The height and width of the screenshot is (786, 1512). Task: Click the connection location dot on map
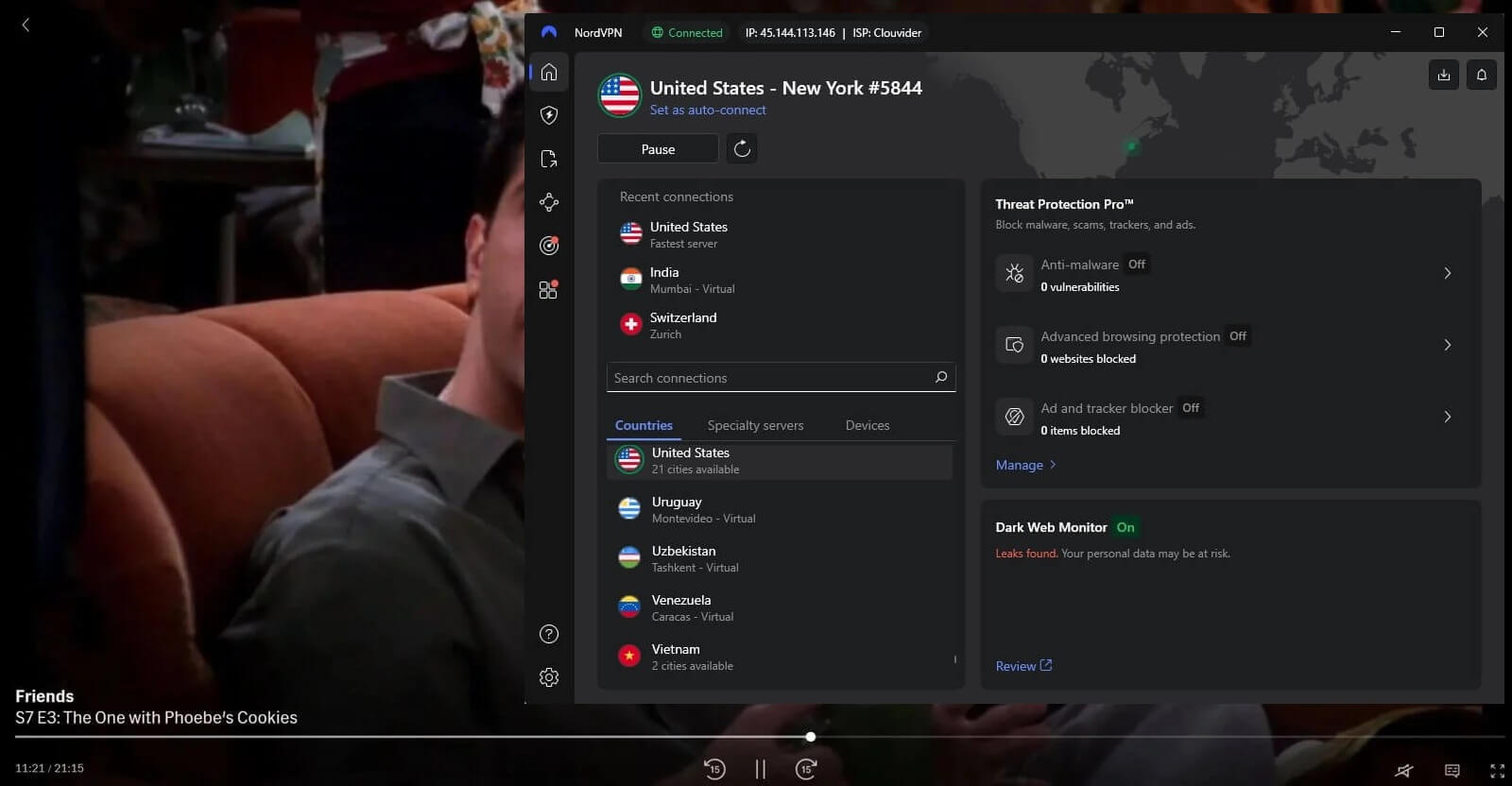pyautogui.click(x=1130, y=146)
